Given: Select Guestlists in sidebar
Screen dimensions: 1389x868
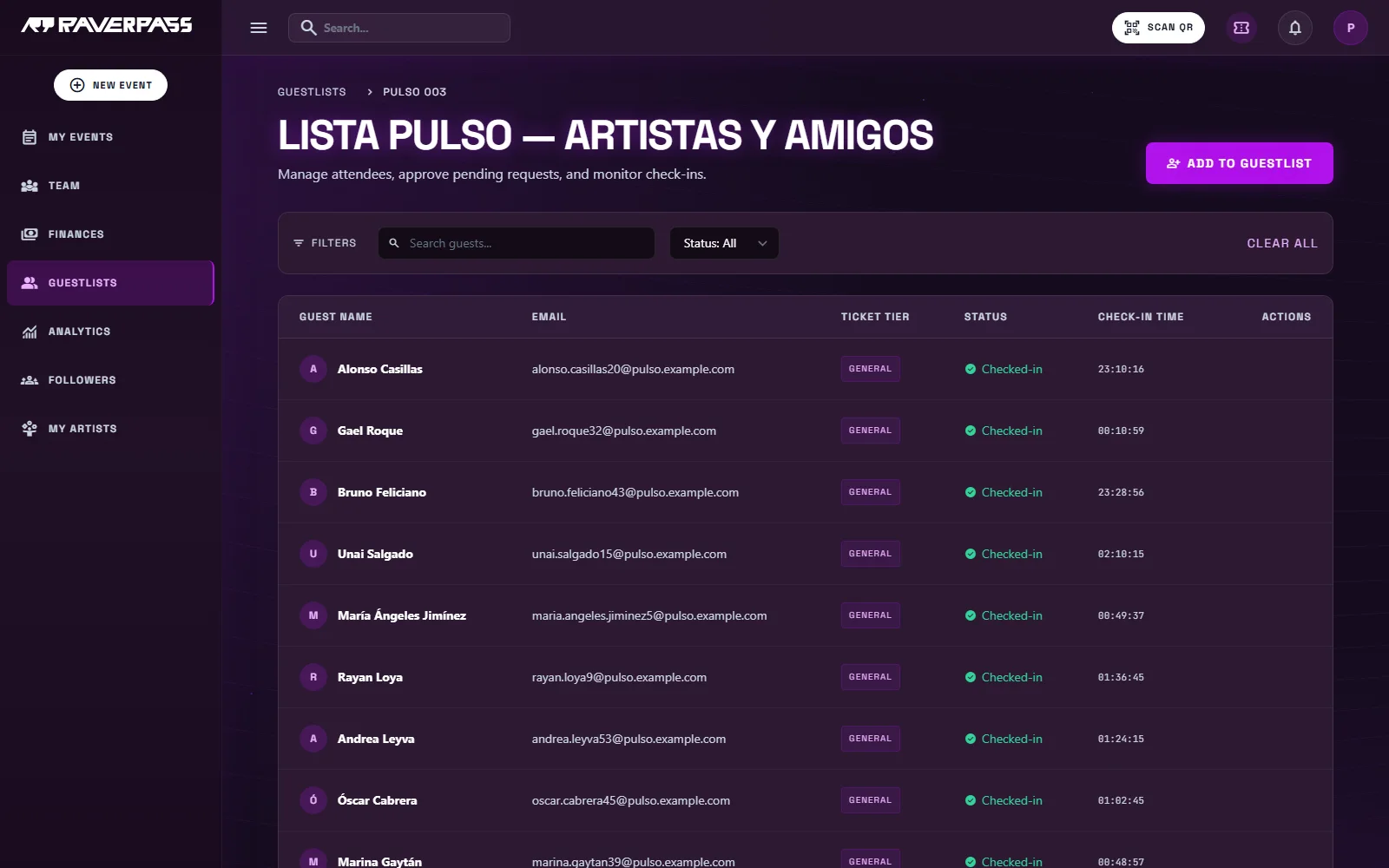Looking at the screenshot, I should tap(110, 283).
